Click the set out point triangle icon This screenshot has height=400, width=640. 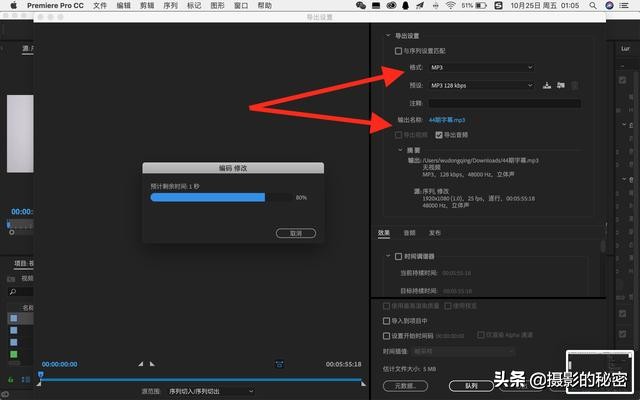click(152, 364)
